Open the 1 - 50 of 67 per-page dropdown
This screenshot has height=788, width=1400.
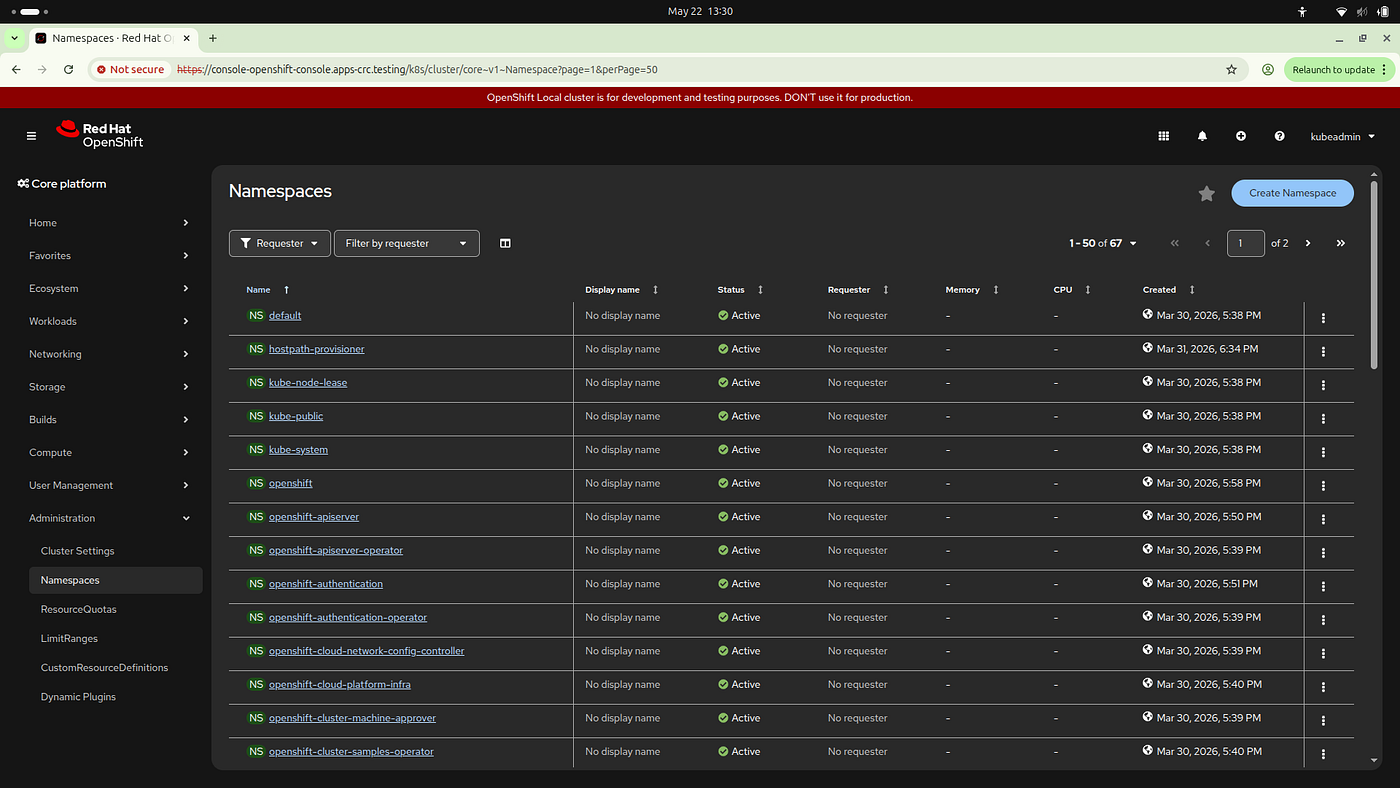pyautogui.click(x=1102, y=243)
